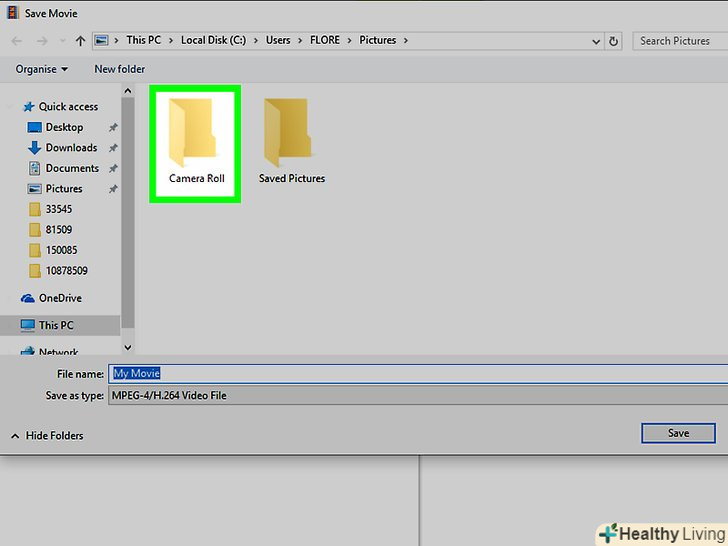Open OneDrive in navigation pane

pos(60,298)
